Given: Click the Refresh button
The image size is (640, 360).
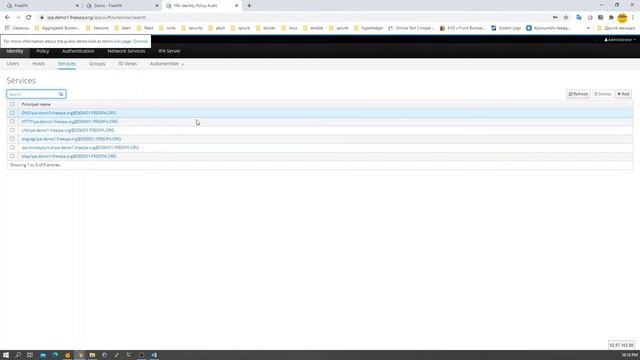Looking at the screenshot, I should click(578, 94).
